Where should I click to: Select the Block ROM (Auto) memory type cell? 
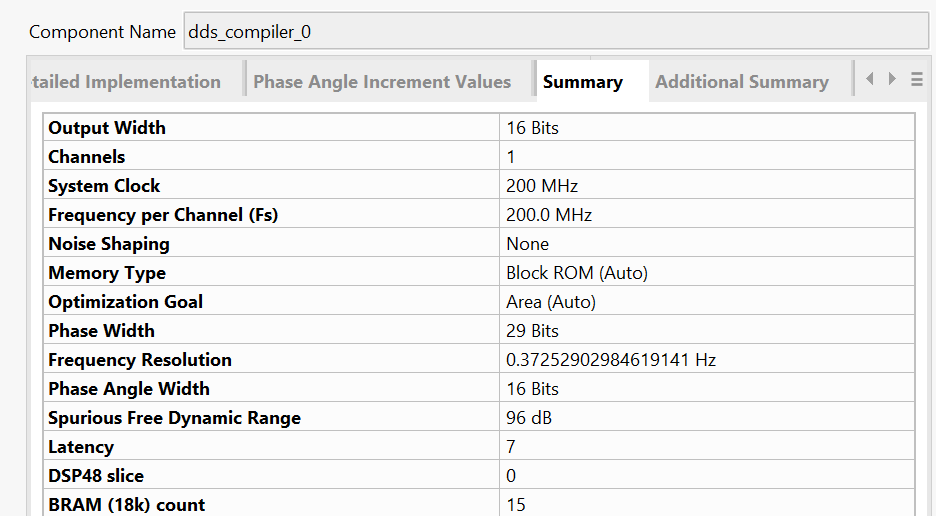[x=577, y=273]
